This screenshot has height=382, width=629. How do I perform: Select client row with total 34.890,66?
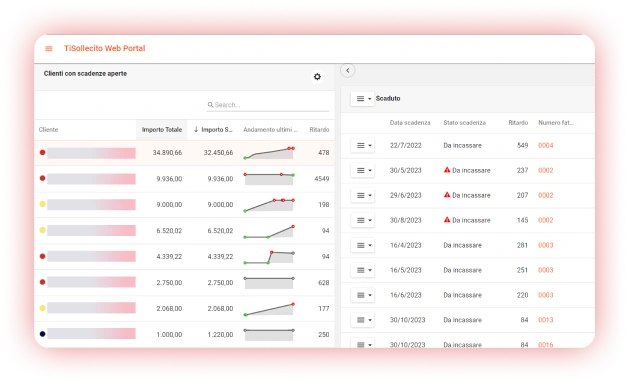tap(185, 152)
